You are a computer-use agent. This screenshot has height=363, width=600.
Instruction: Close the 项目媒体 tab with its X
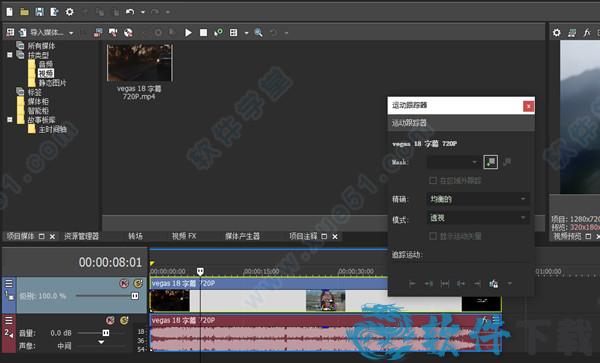tap(52, 237)
